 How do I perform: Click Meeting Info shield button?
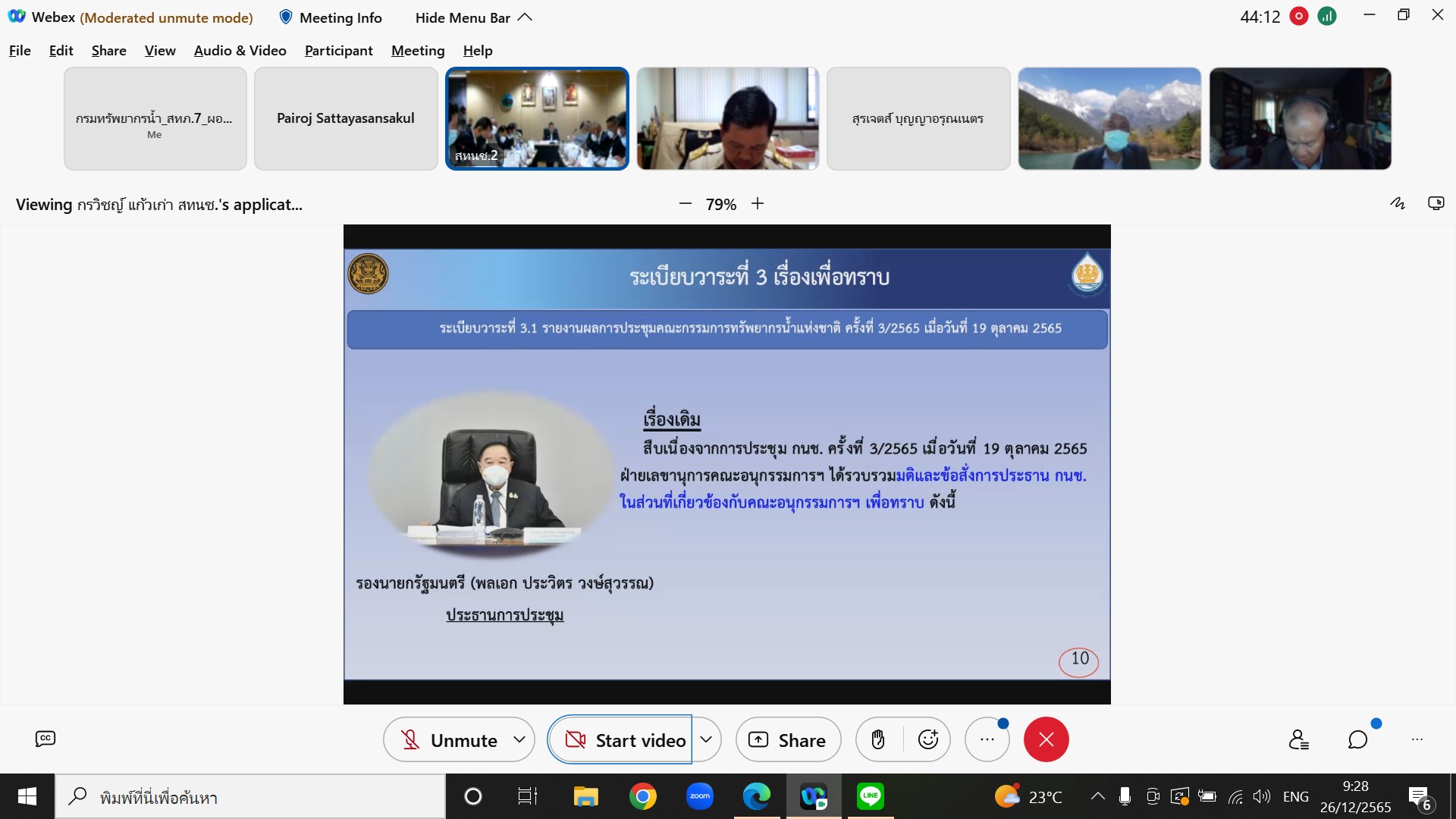331,17
